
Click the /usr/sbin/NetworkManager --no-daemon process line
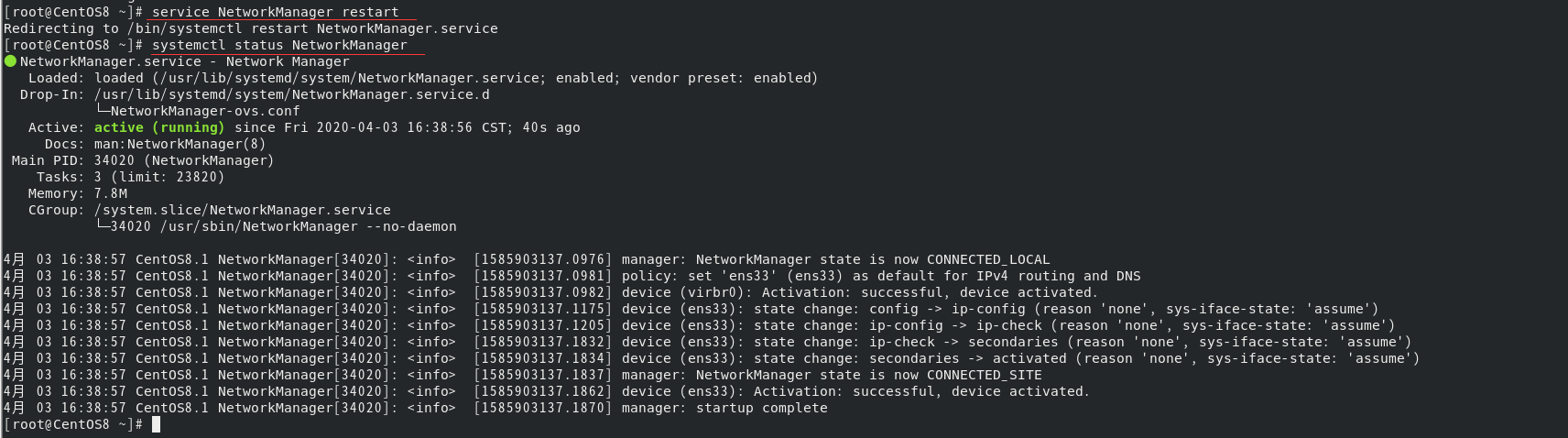click(283, 226)
